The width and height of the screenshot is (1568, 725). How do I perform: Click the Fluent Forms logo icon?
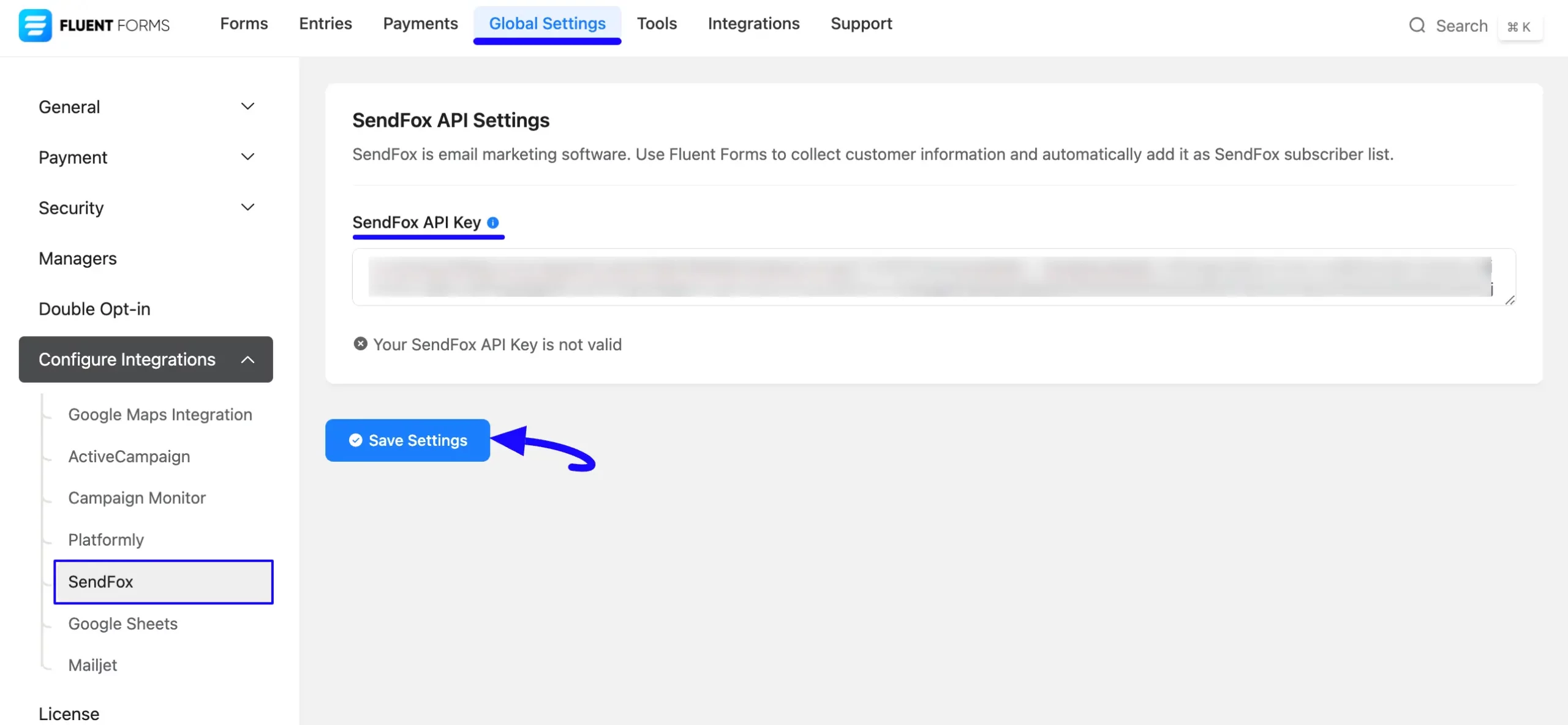pos(35,25)
